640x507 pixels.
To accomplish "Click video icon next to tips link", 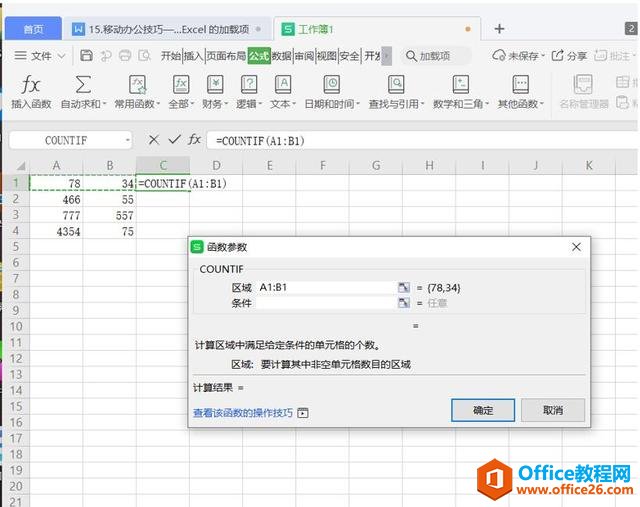I will pos(303,413).
